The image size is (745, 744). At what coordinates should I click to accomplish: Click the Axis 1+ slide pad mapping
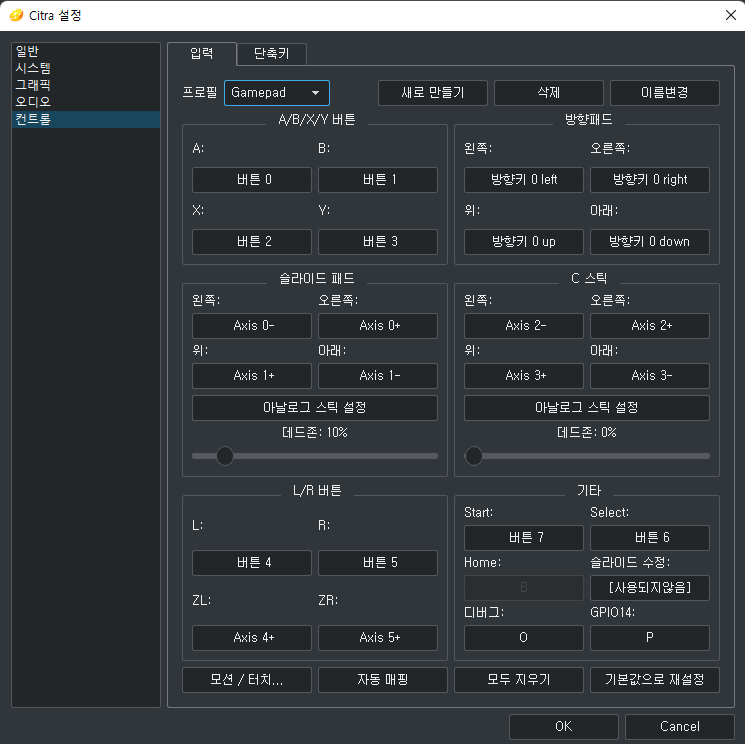251,376
